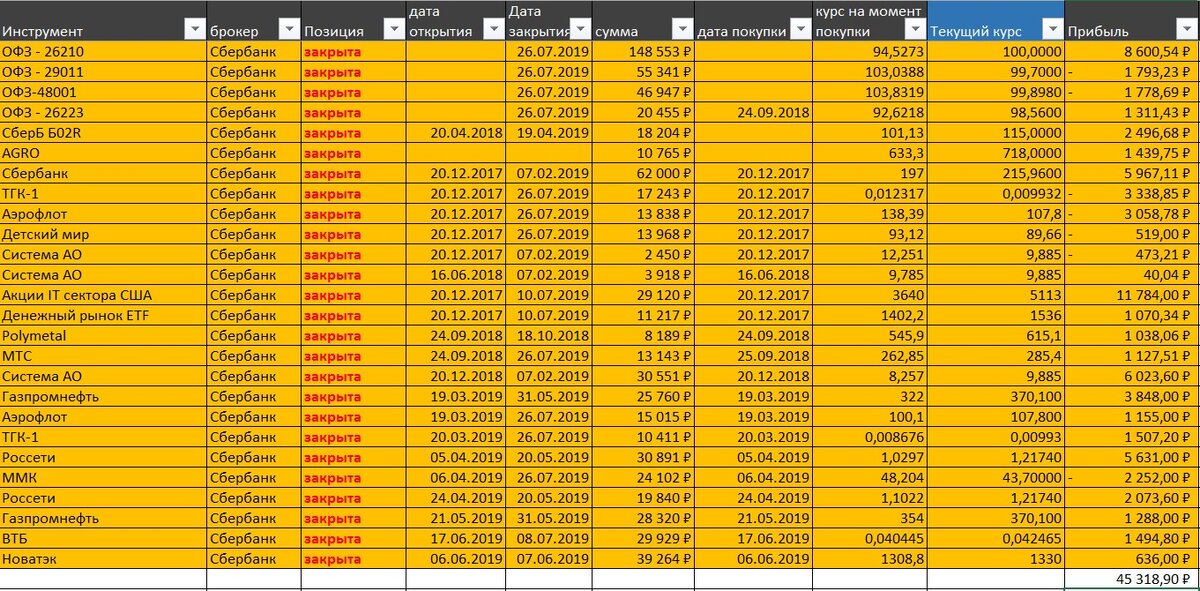This screenshot has width=1200, height=591.
Task: Click the current rate 5113 cell
Action: [996, 295]
